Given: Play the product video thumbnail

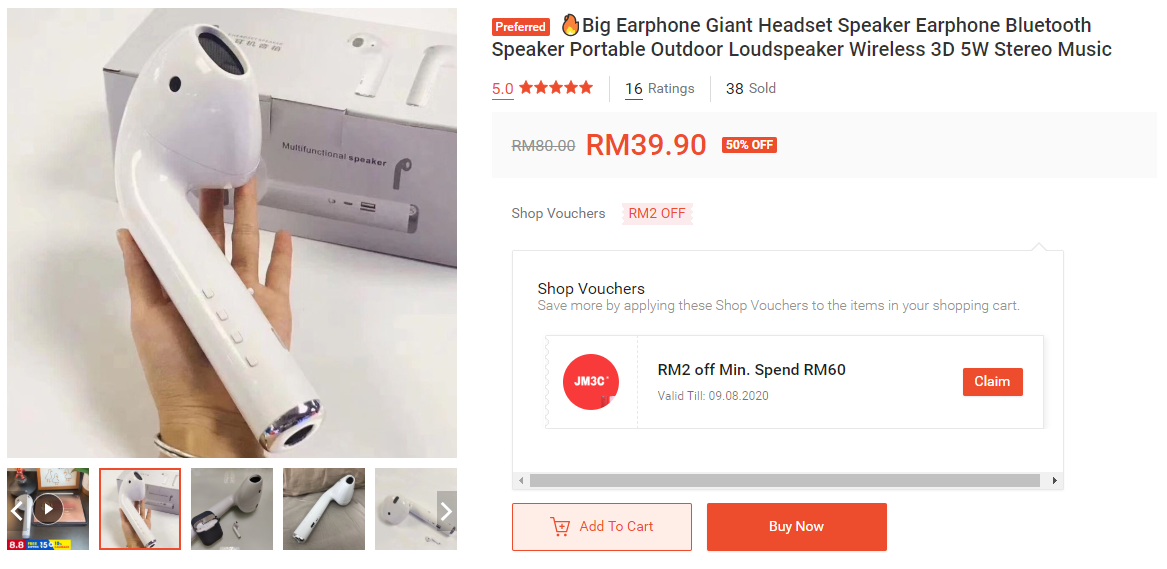Looking at the screenshot, I should [x=48, y=509].
